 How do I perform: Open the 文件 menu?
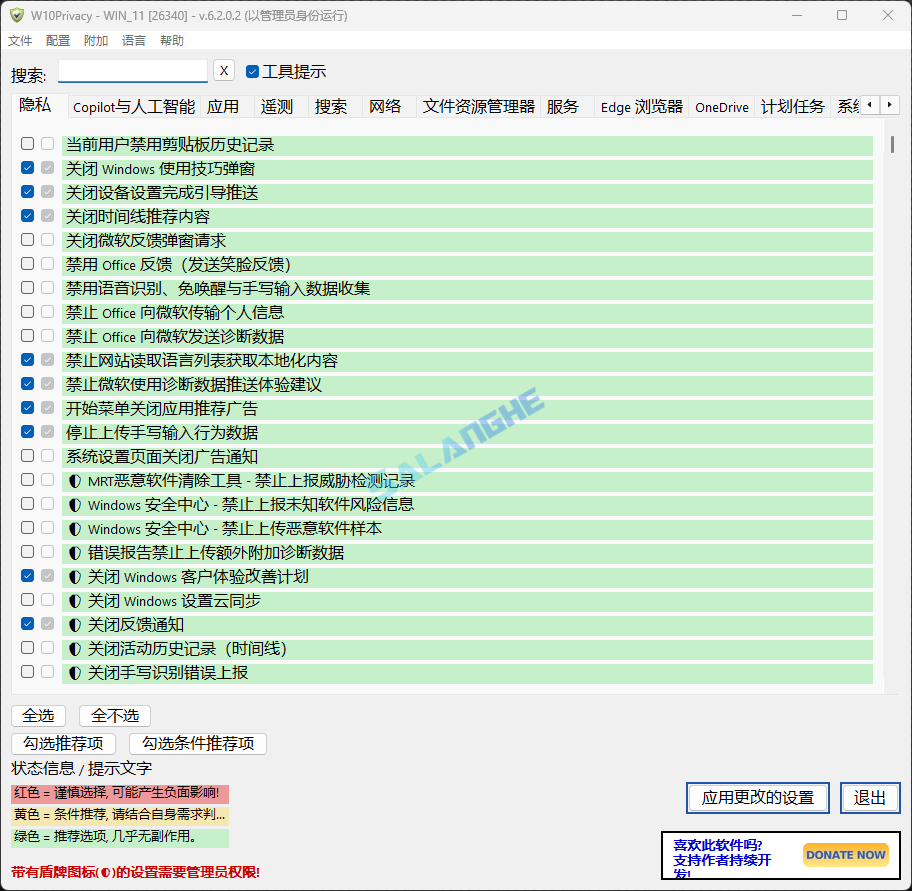tap(20, 41)
